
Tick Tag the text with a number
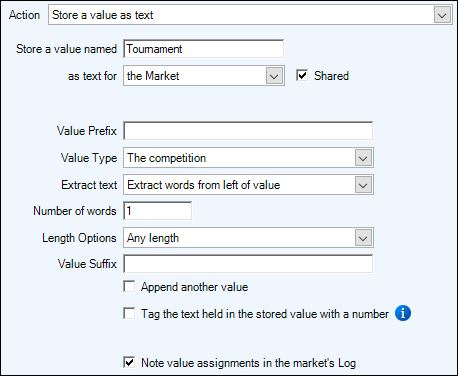(129, 313)
